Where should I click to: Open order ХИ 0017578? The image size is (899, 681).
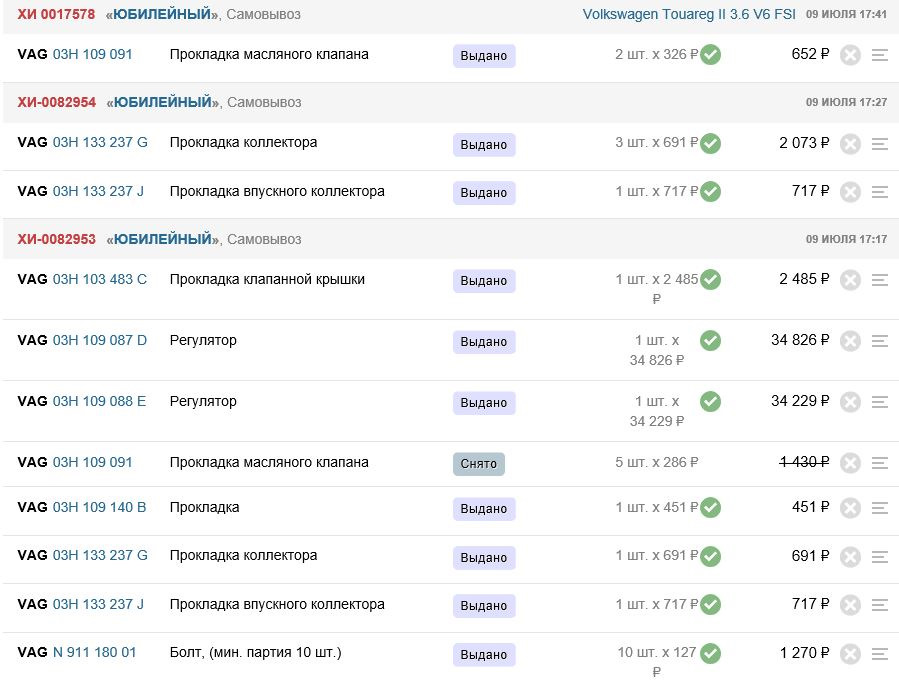56,15
